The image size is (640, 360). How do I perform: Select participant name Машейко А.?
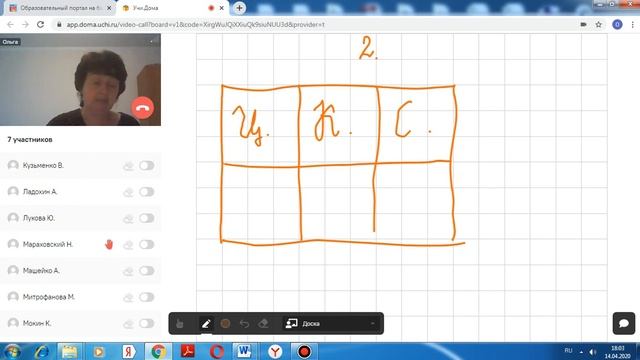[41, 271]
